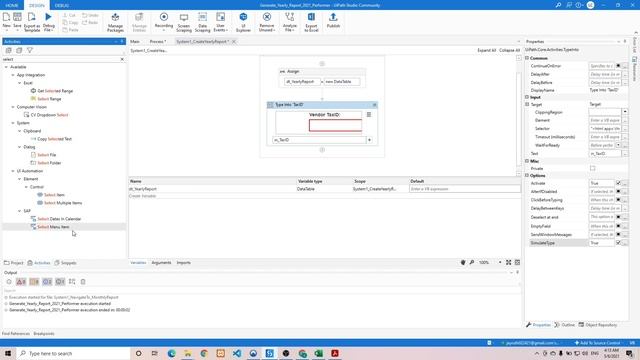640x360 pixels.
Task: Click Analyze File in the ribbon
Action: (290, 22)
